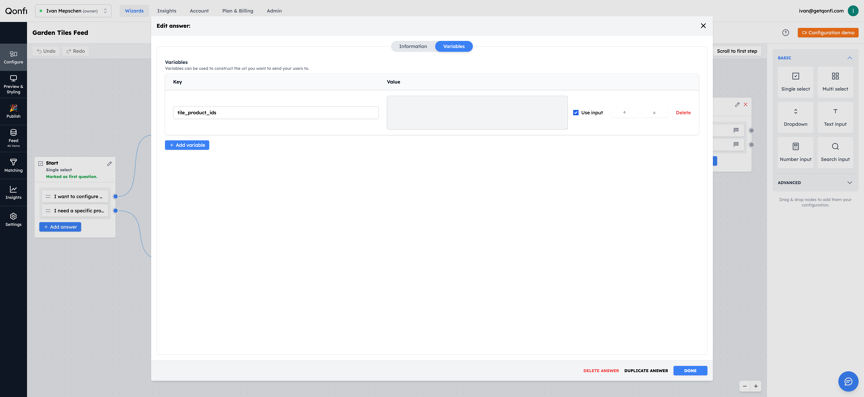Move the tile_product_ids variable down
Image resolution: width=864 pixels, height=397 pixels.
click(x=654, y=112)
